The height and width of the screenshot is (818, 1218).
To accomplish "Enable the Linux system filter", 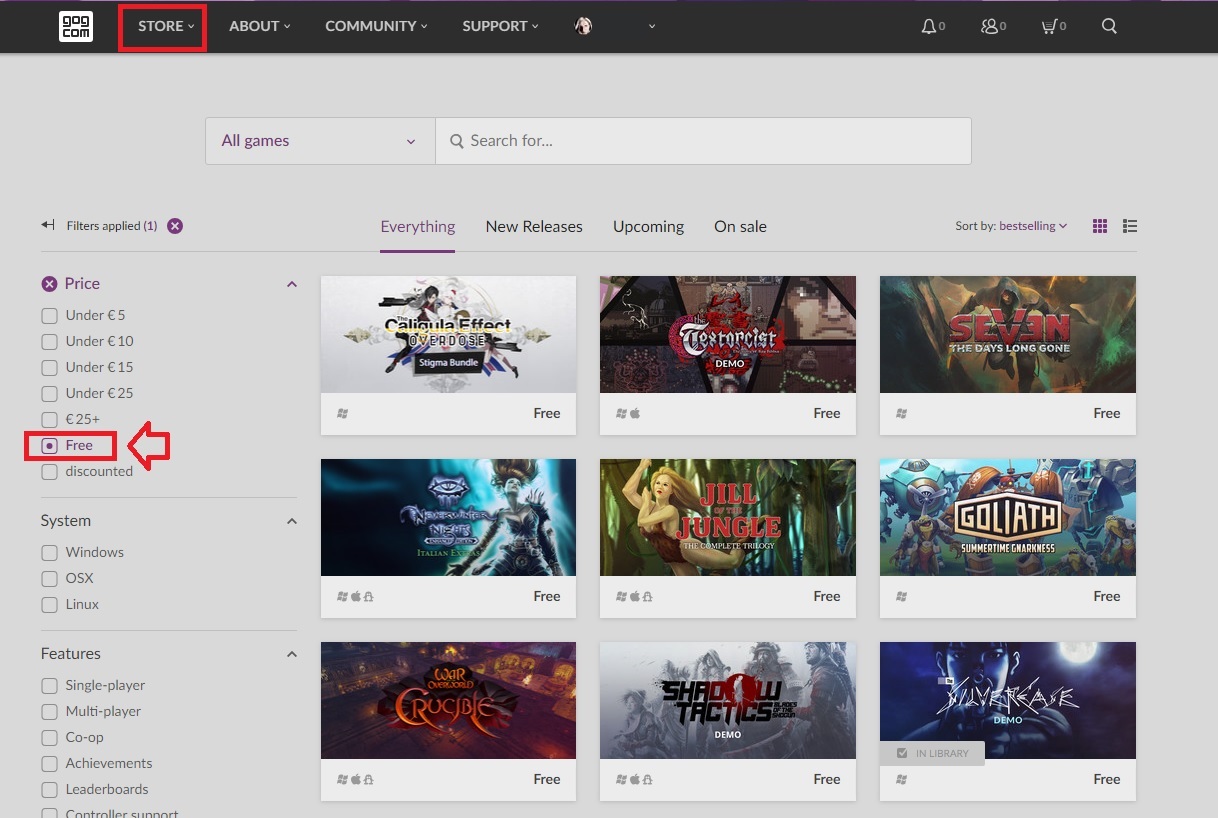I will (49, 605).
